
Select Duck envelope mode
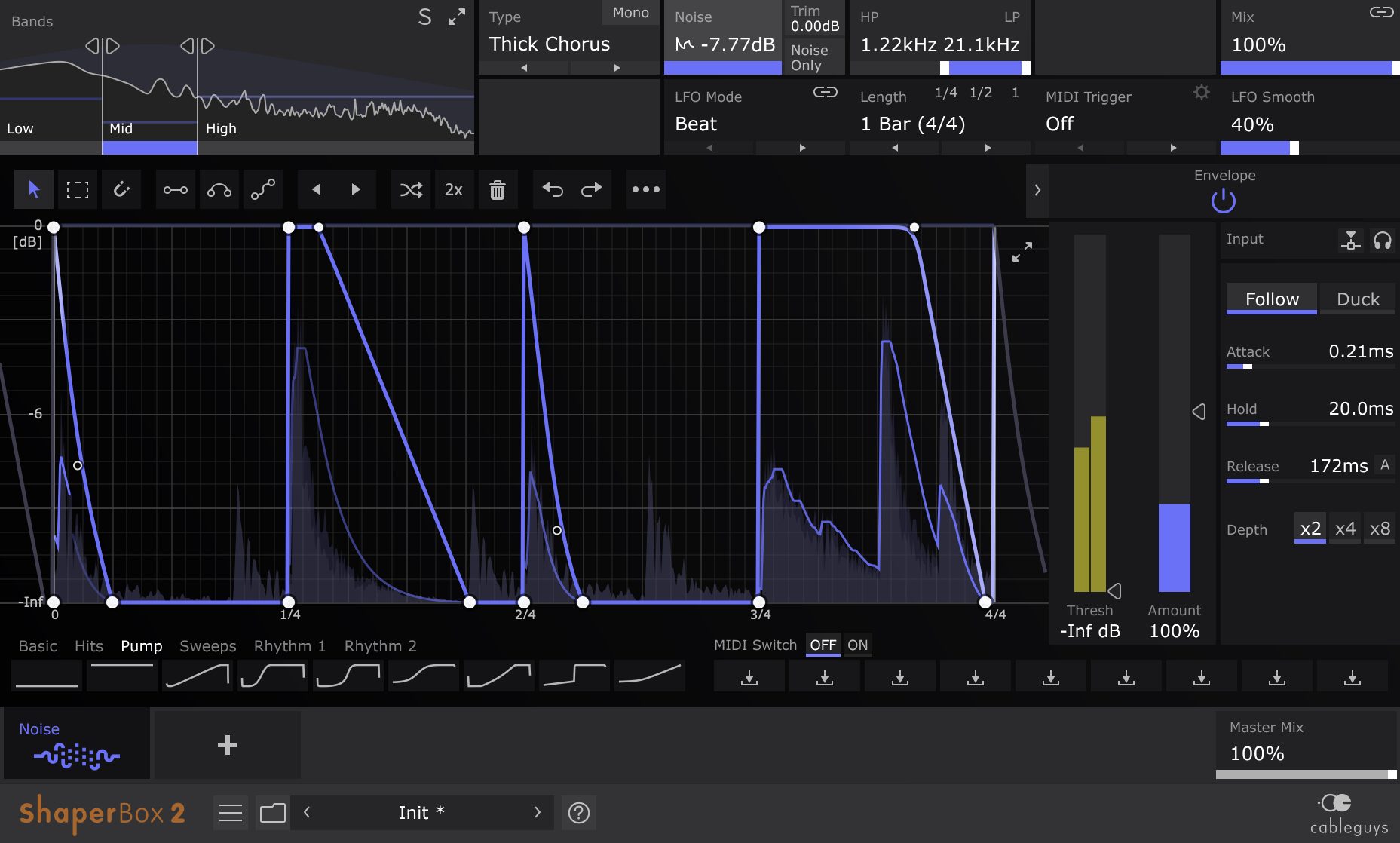click(1357, 299)
